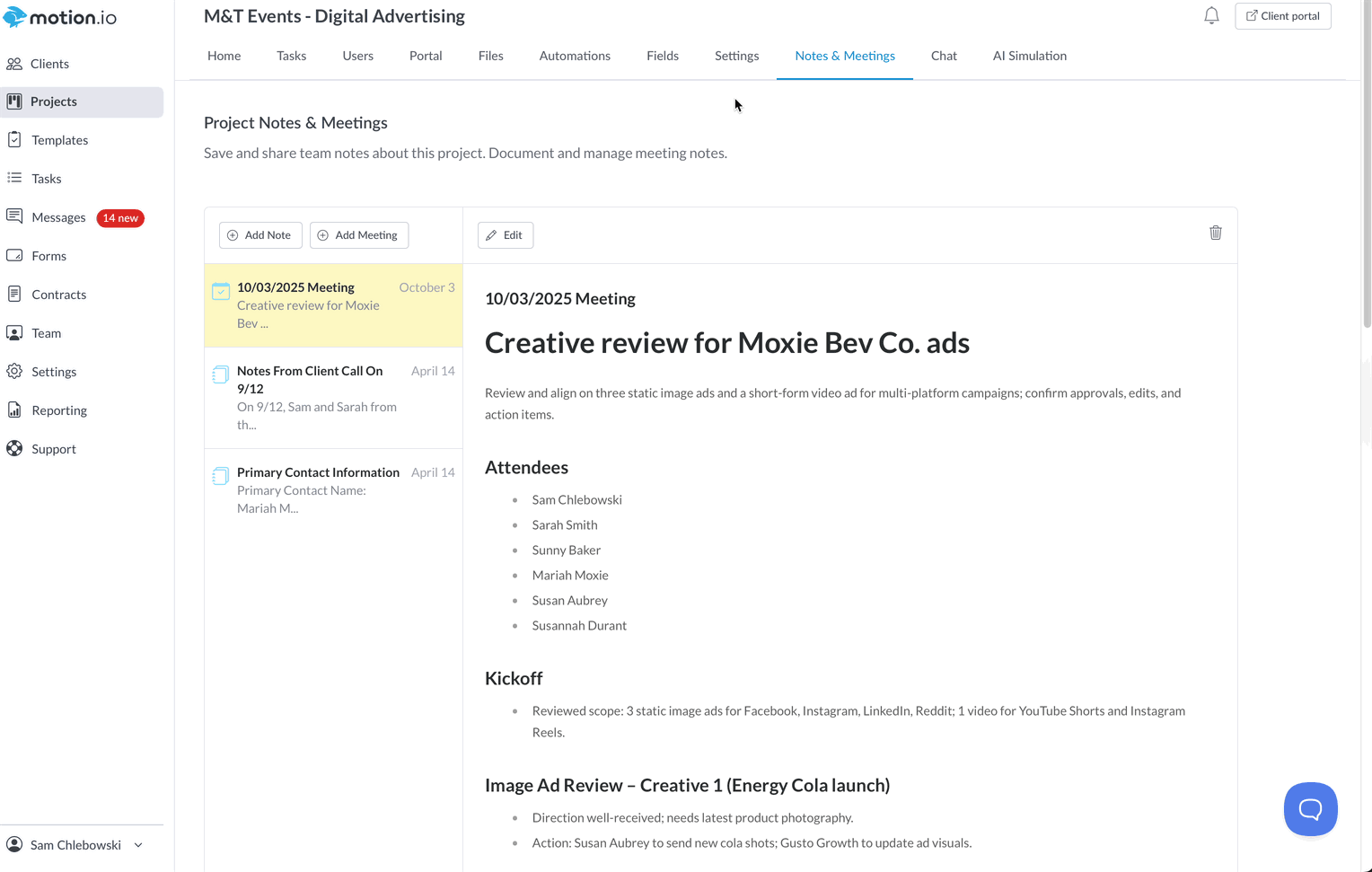This screenshot has height=872, width=1372.
Task: Click the motion.io logo
Action: tap(59, 17)
